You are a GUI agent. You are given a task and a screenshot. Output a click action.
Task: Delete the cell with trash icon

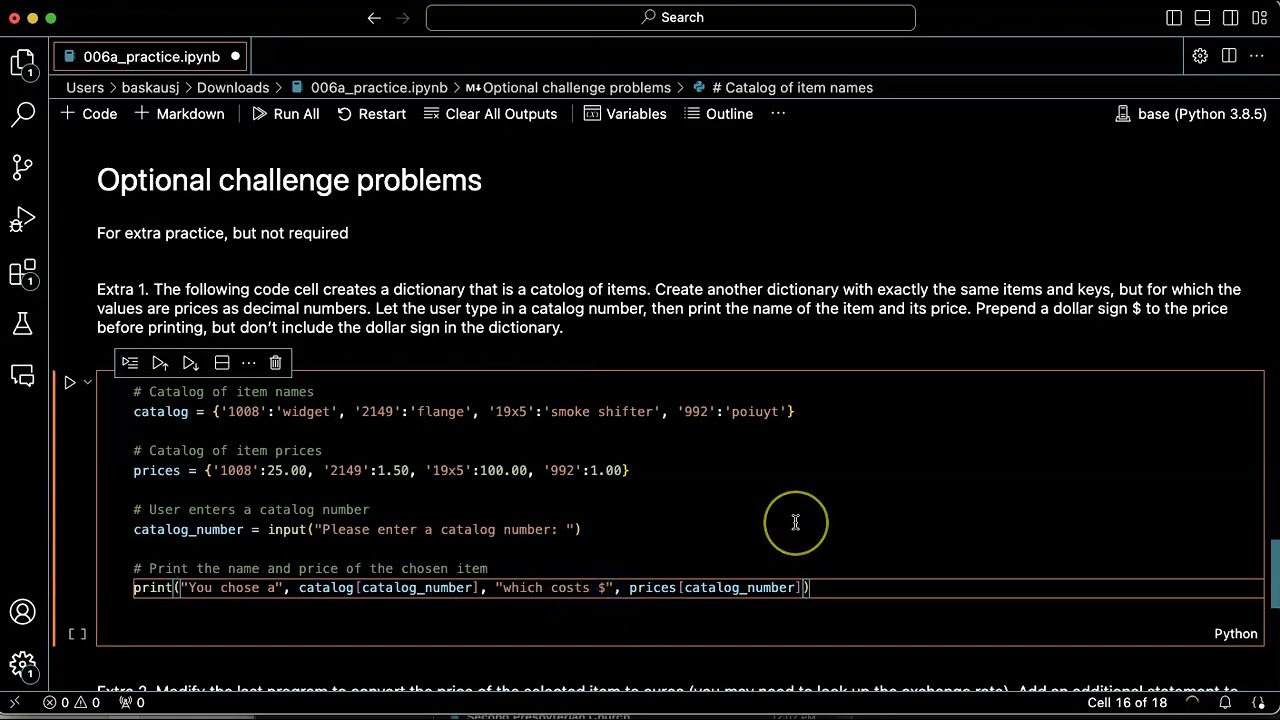click(276, 363)
